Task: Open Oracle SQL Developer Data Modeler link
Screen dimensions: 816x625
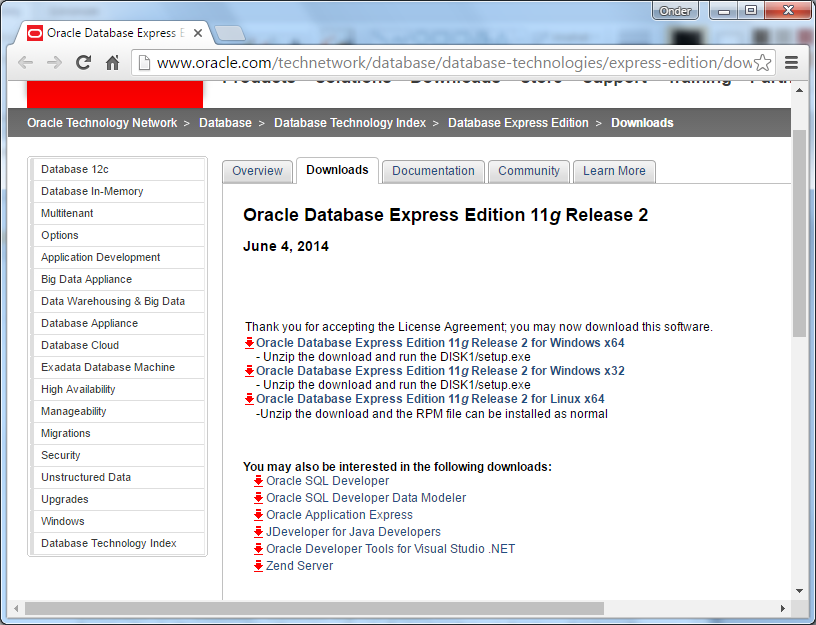Action: tap(366, 498)
